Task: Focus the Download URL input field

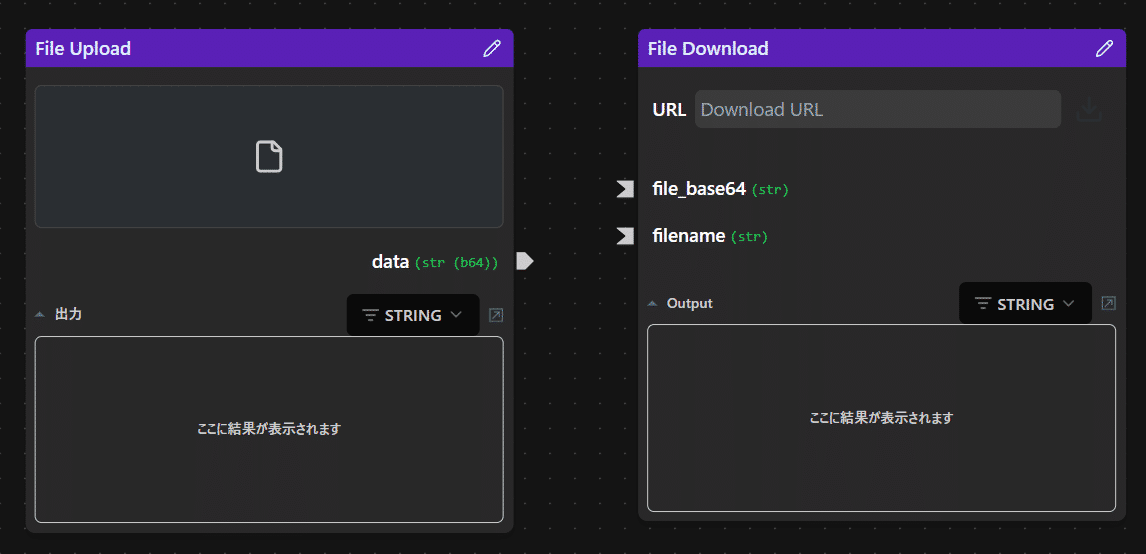Action: pos(877,109)
